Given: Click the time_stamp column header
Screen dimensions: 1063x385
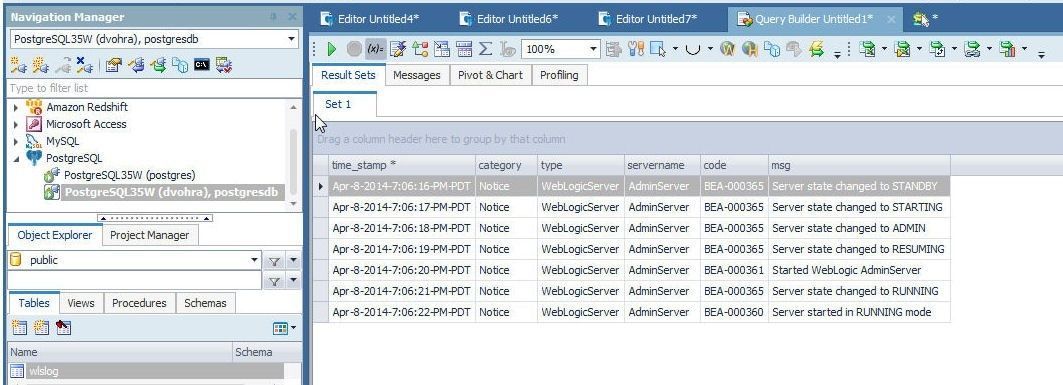Looking at the screenshot, I should click(x=401, y=165).
